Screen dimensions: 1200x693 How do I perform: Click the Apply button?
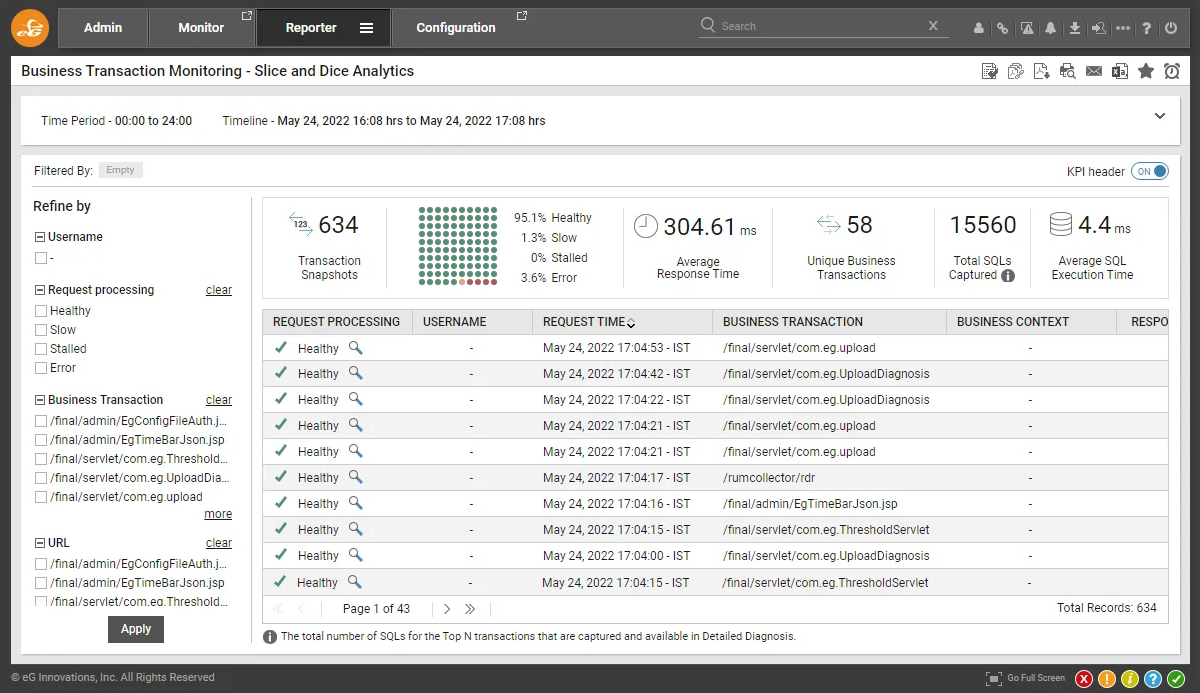coord(136,629)
